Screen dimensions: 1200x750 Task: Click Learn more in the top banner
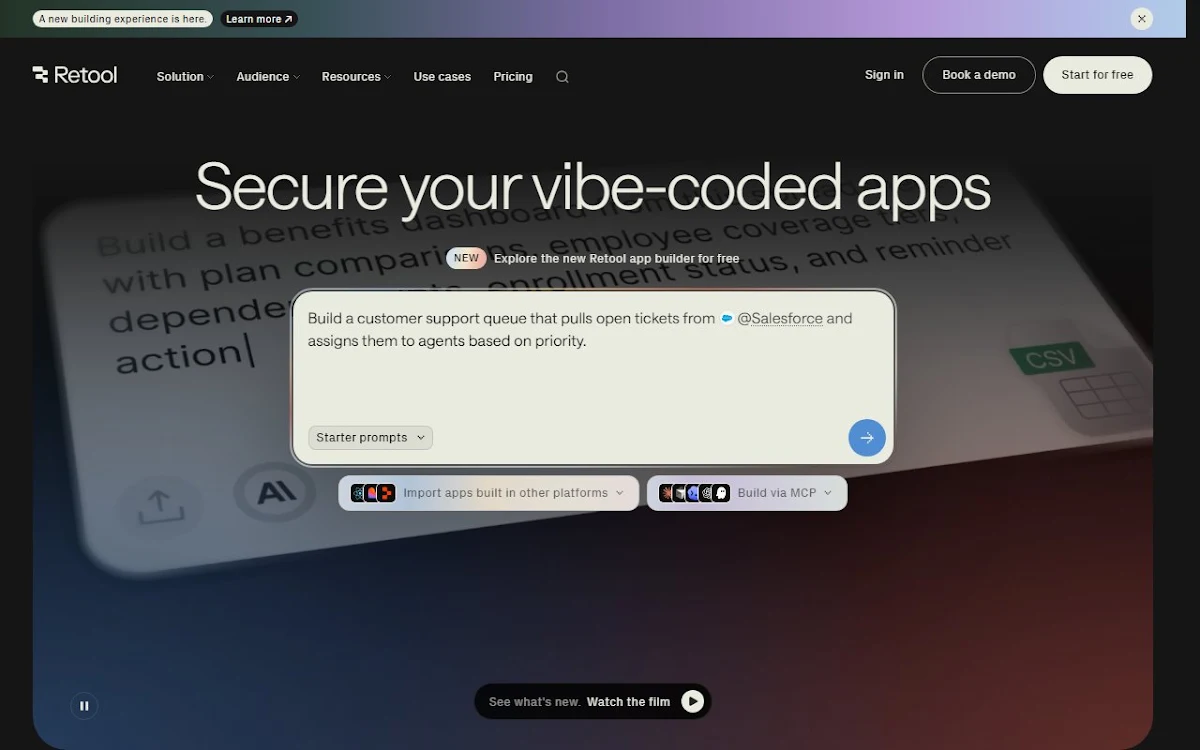click(x=259, y=19)
